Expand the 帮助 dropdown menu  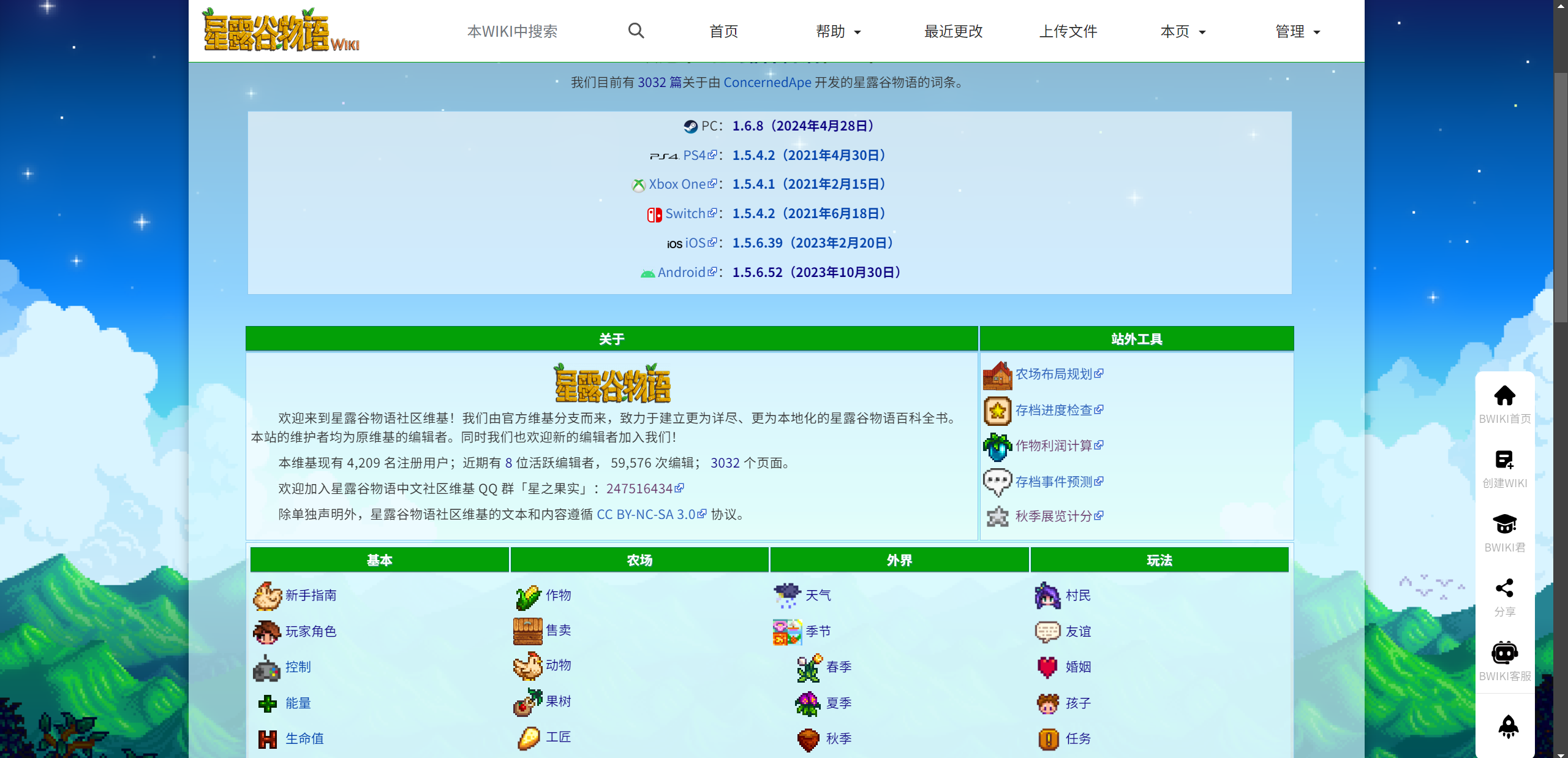(838, 31)
